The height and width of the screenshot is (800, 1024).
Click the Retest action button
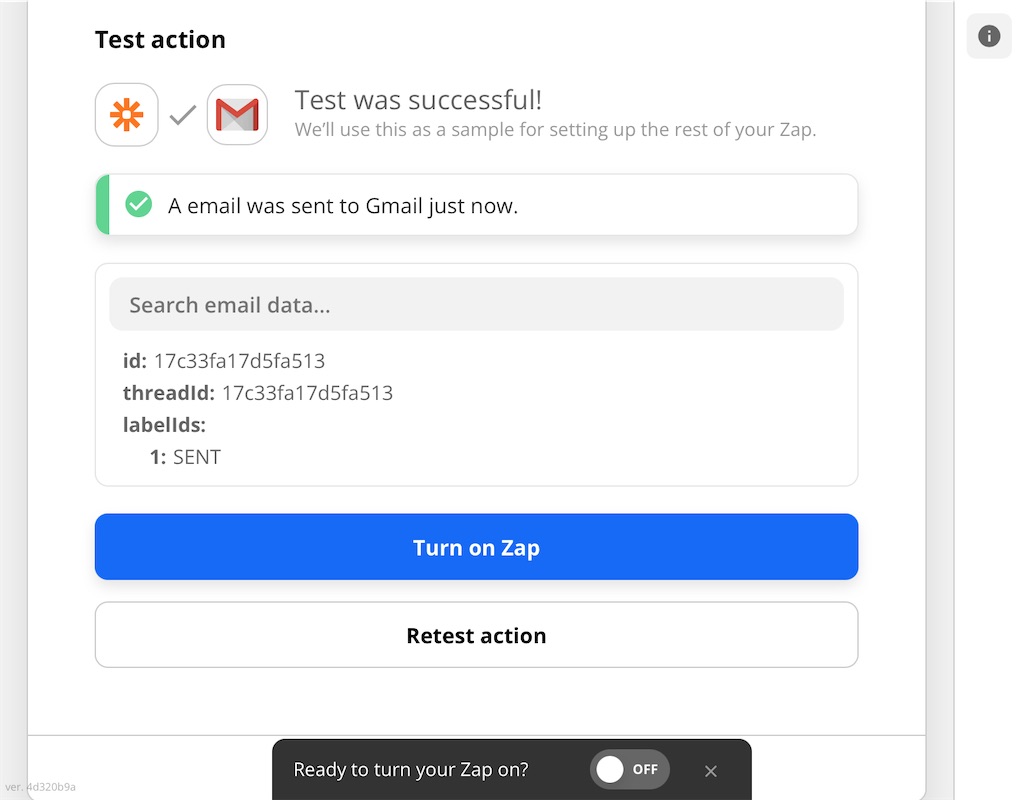[x=476, y=635]
